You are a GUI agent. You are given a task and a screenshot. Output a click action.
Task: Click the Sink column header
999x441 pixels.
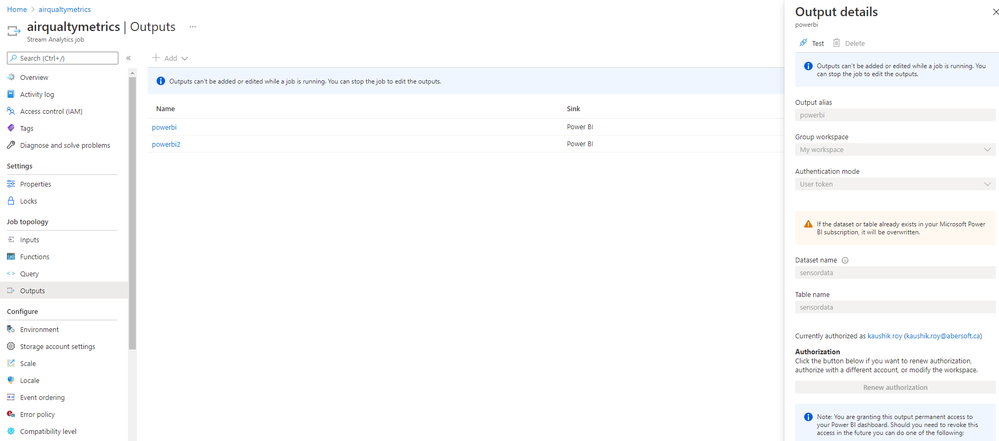click(x=573, y=109)
